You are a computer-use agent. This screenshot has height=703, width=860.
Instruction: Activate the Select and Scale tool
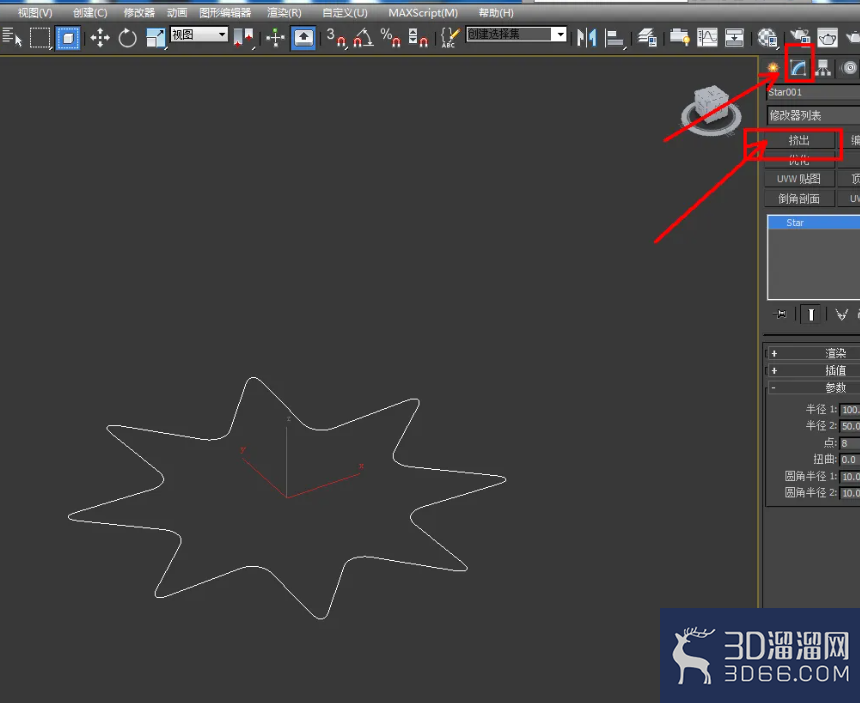156,38
